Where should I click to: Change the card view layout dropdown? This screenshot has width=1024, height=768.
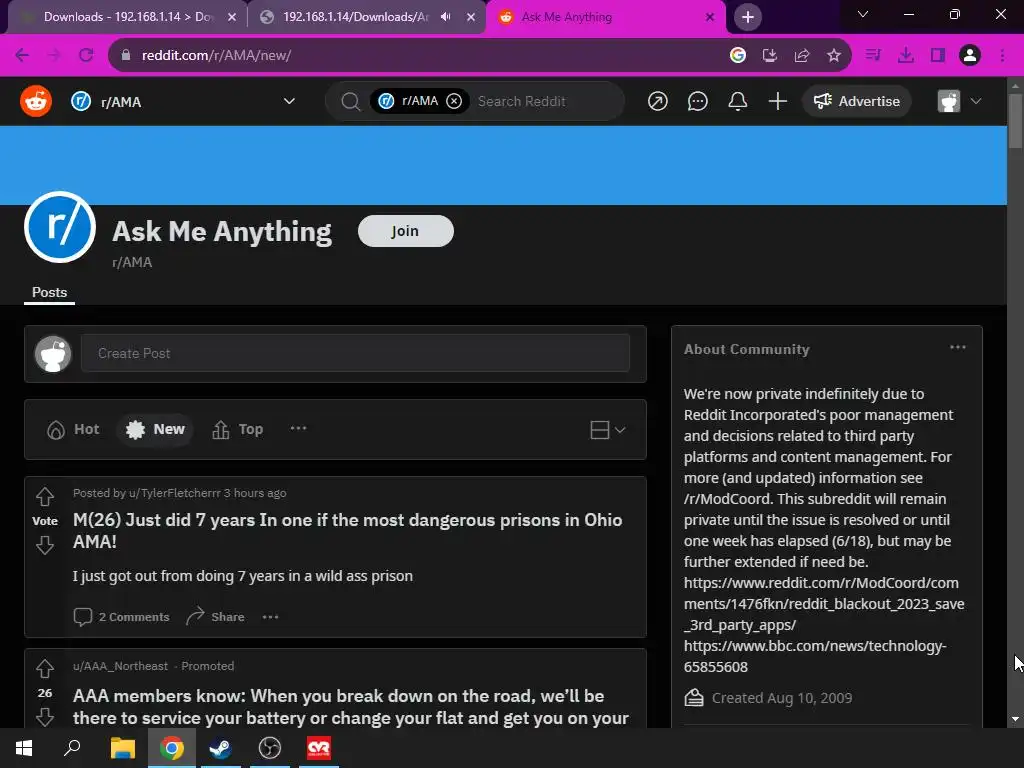(x=607, y=430)
